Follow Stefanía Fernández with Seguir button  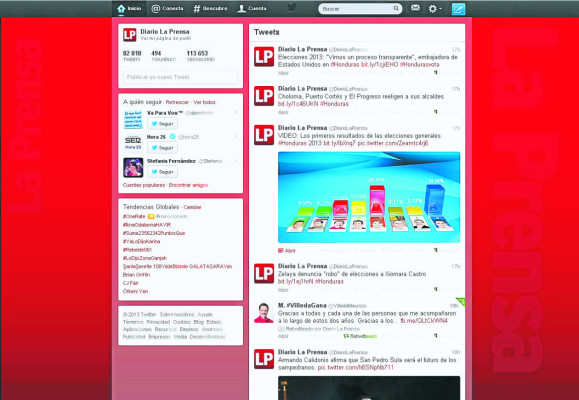(162, 172)
